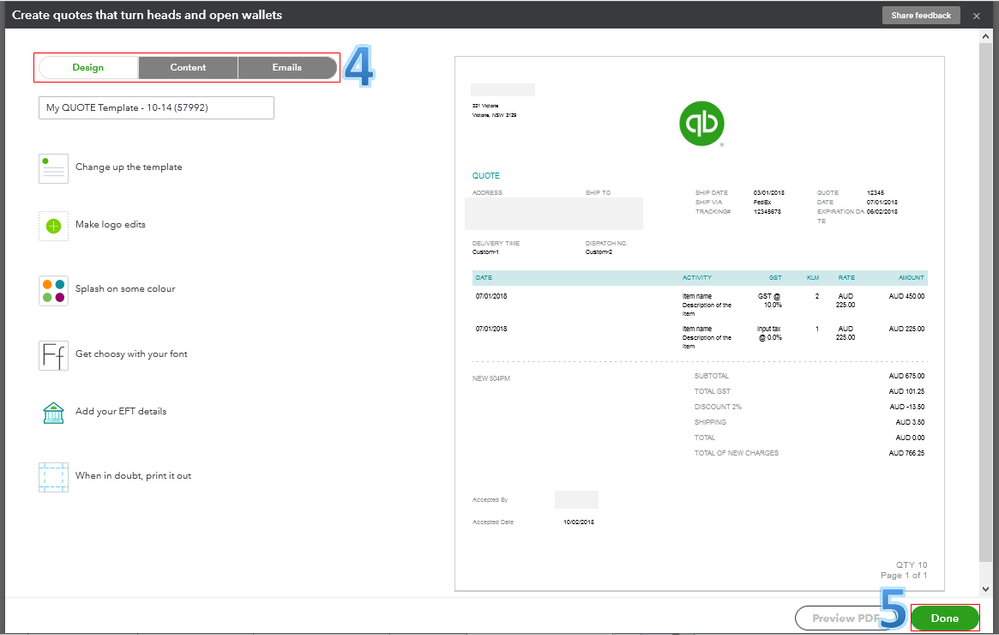The width and height of the screenshot is (999, 635).
Task: Click the Share feedback button
Action: tap(921, 15)
